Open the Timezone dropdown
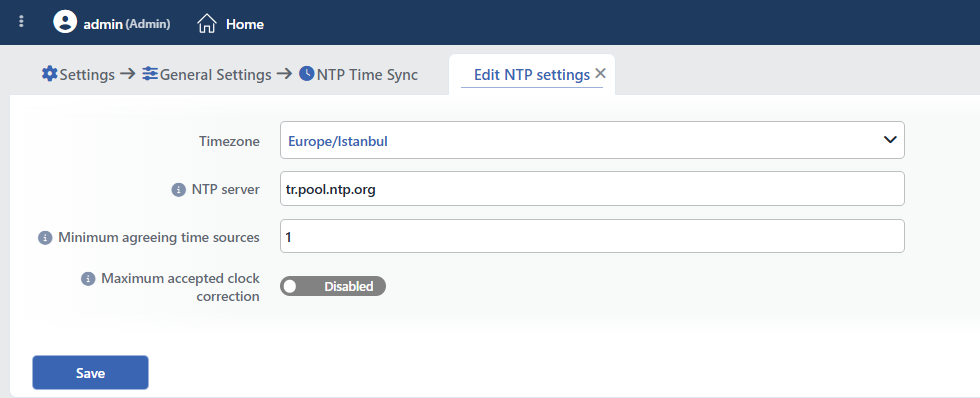The height and width of the screenshot is (398, 980). click(x=592, y=140)
